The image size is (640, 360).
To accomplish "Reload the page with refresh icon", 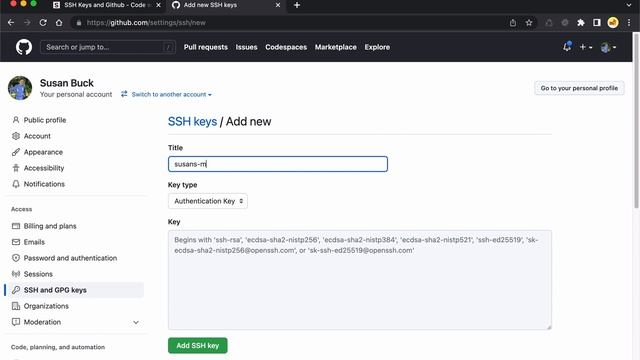I will click(x=43, y=22).
